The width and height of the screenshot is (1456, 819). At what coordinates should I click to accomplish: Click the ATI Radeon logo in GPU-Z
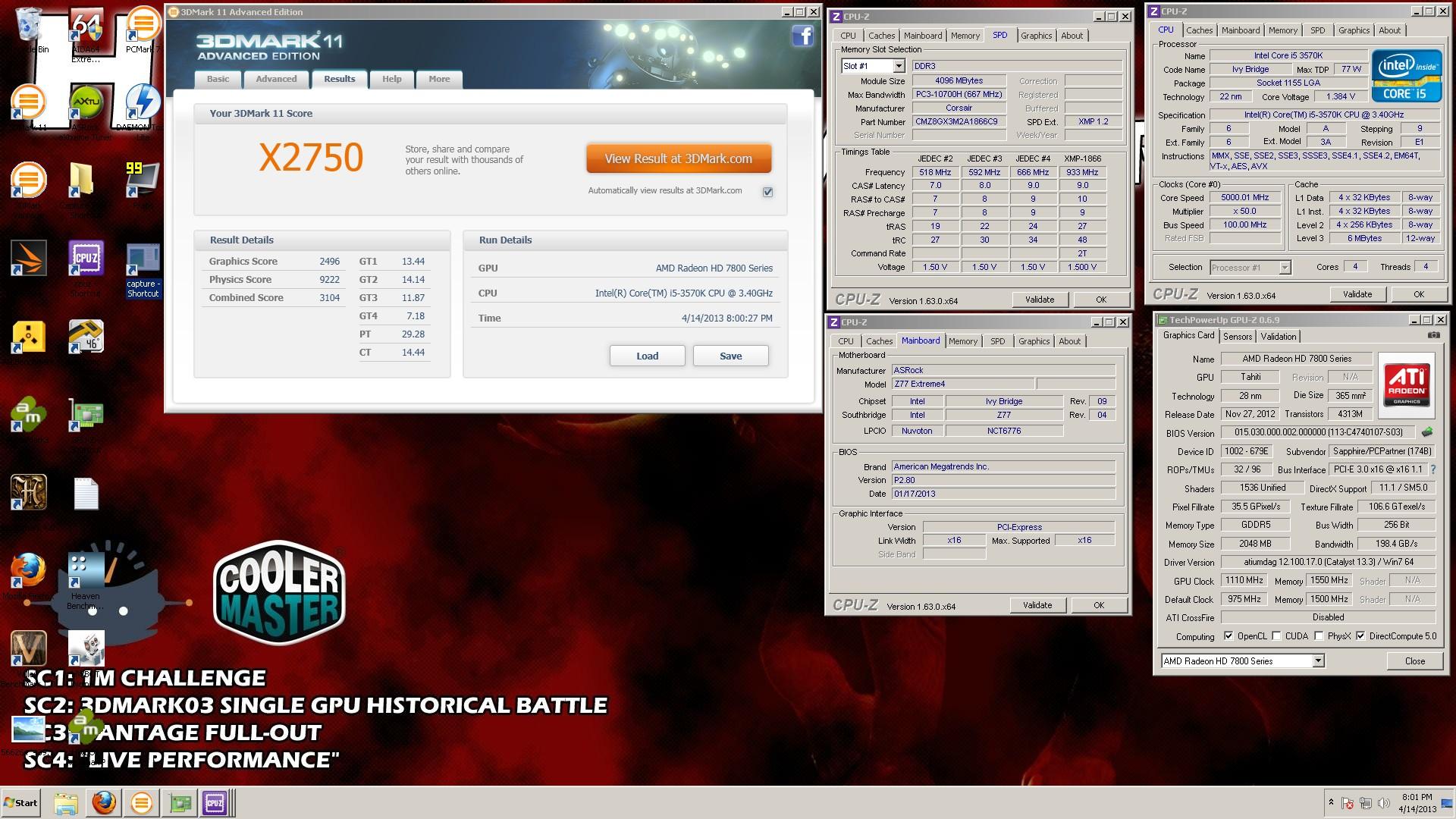pyautogui.click(x=1407, y=384)
